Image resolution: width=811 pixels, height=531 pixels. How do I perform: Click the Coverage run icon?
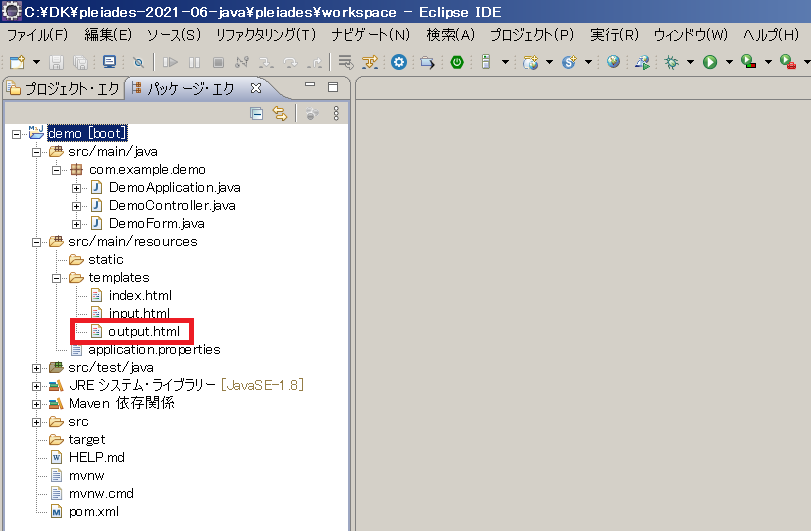pos(748,62)
